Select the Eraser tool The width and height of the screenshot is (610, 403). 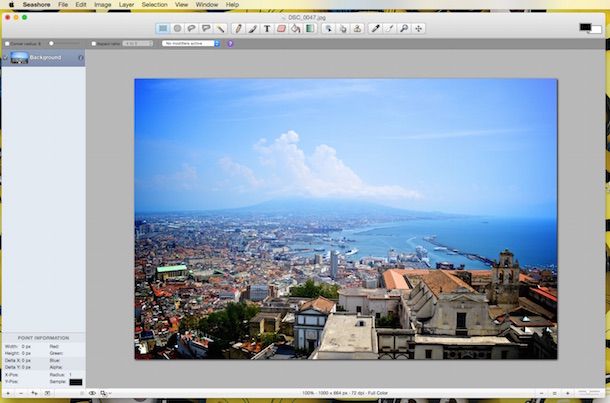point(281,28)
